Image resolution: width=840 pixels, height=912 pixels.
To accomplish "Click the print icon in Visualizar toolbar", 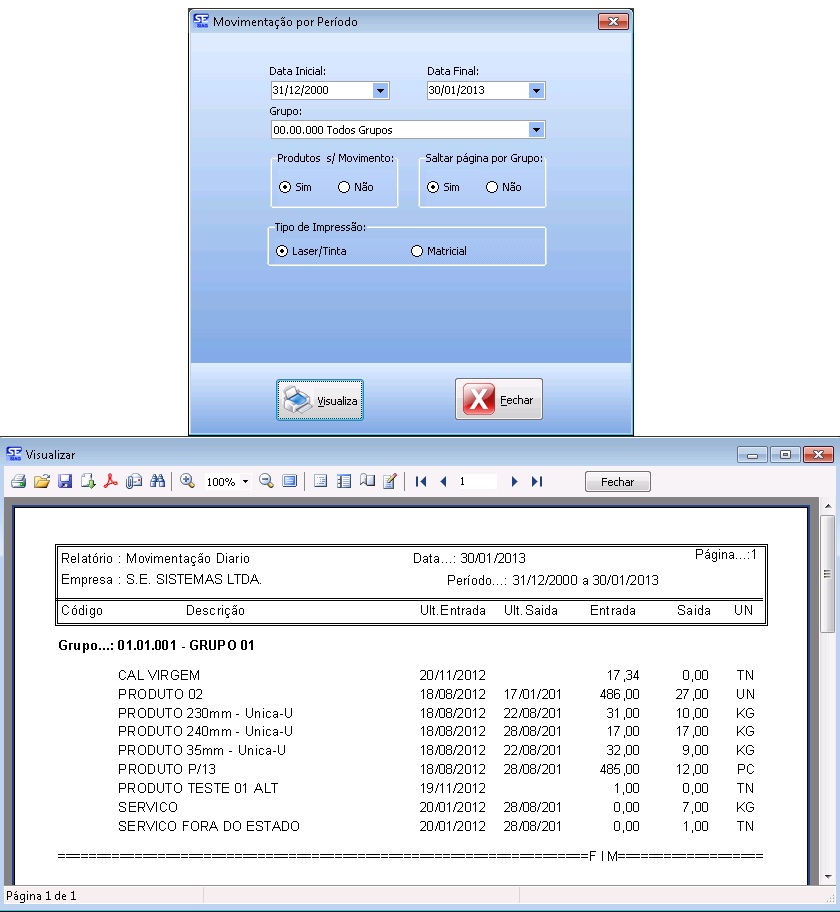I will click(18, 482).
